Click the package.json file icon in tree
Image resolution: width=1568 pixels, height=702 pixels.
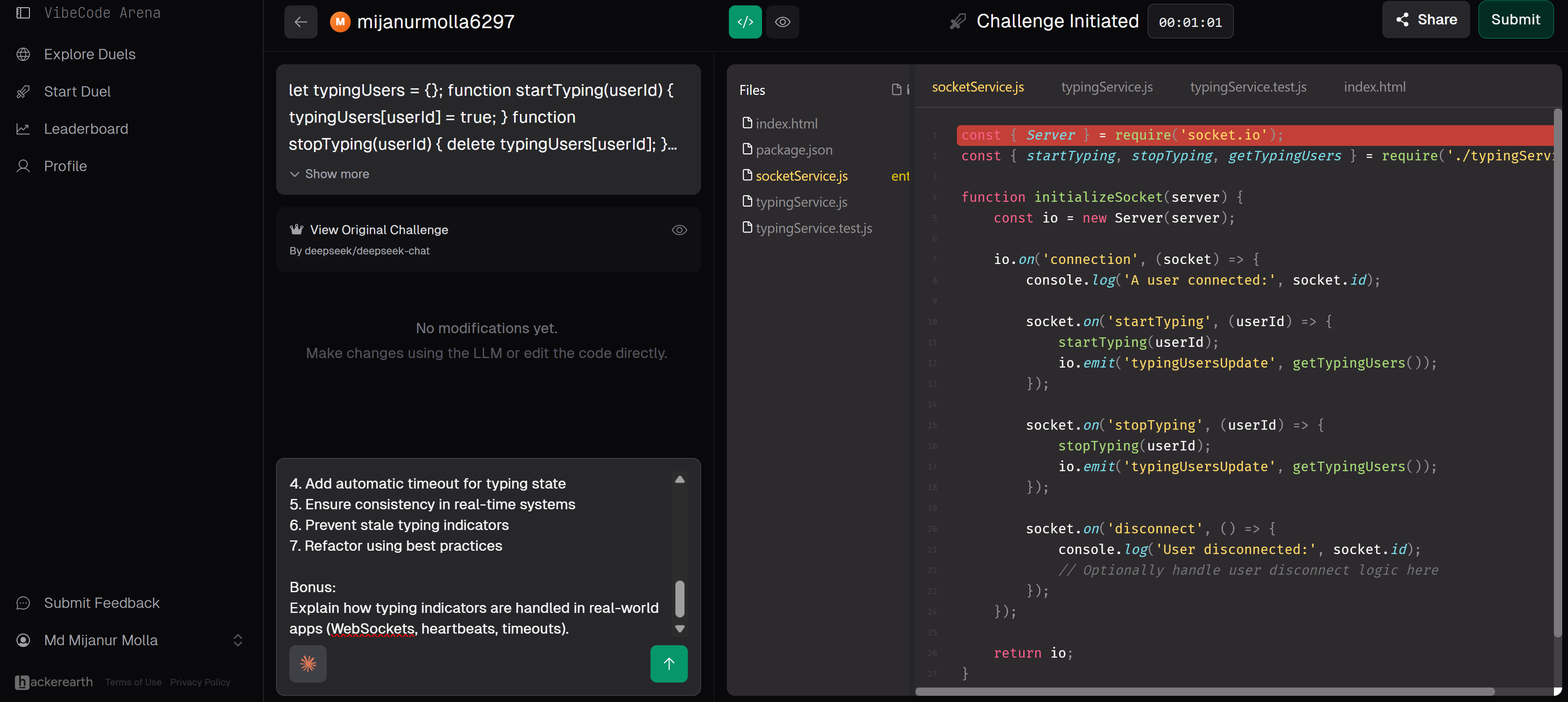[x=747, y=149]
